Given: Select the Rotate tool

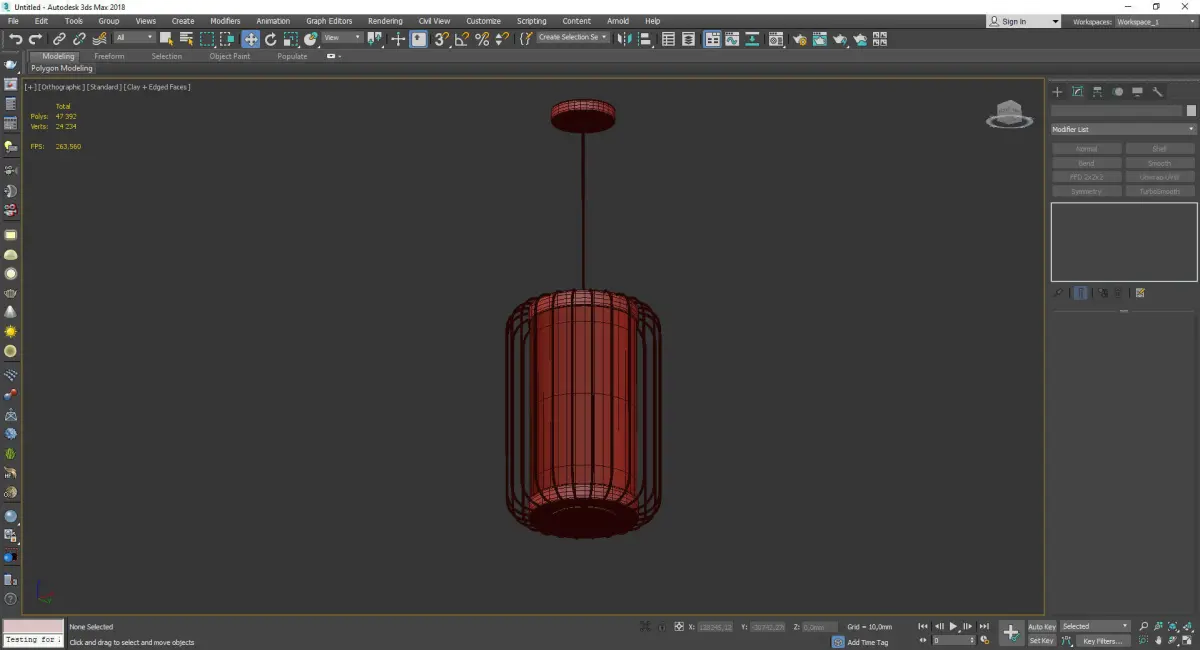Looking at the screenshot, I should tap(270, 39).
